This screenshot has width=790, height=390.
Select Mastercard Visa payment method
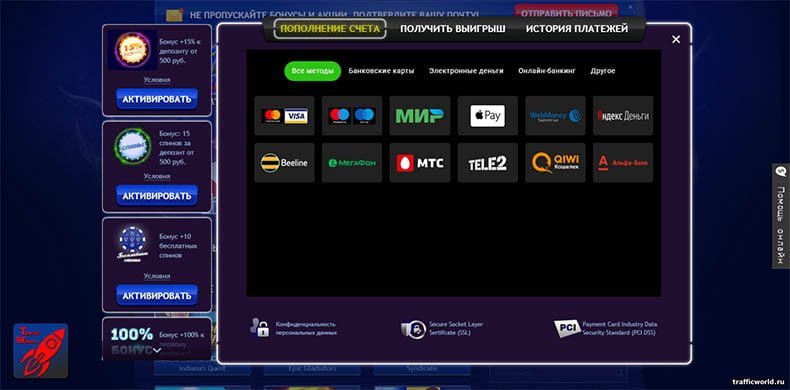[284, 116]
